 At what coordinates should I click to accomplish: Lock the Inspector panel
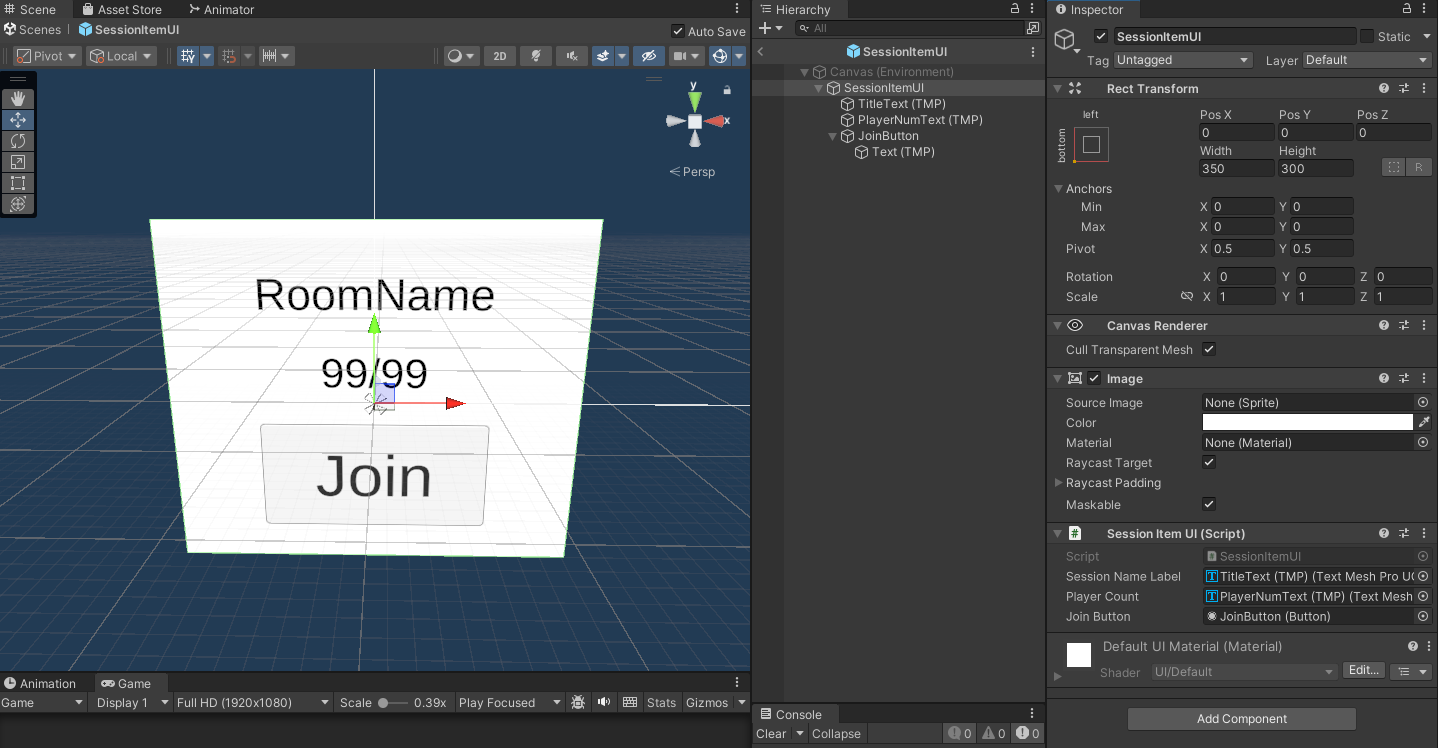pos(1408,9)
